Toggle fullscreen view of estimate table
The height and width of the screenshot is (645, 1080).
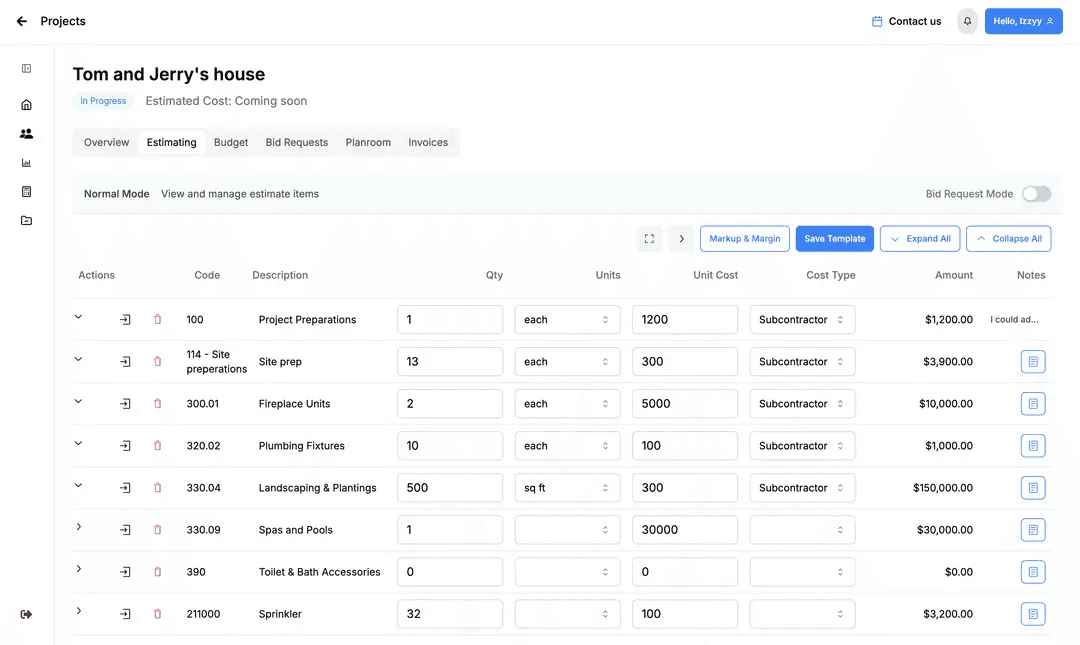[x=649, y=239]
